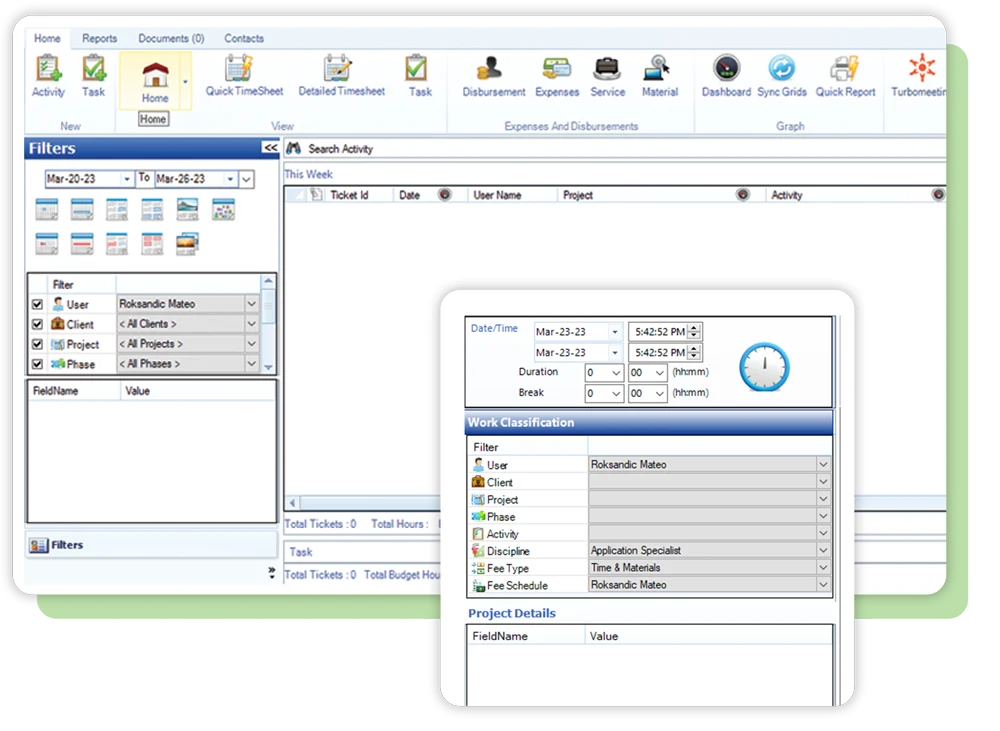Open the Mar-26-23 end date dropdown
1000x731 pixels.
tap(230, 179)
